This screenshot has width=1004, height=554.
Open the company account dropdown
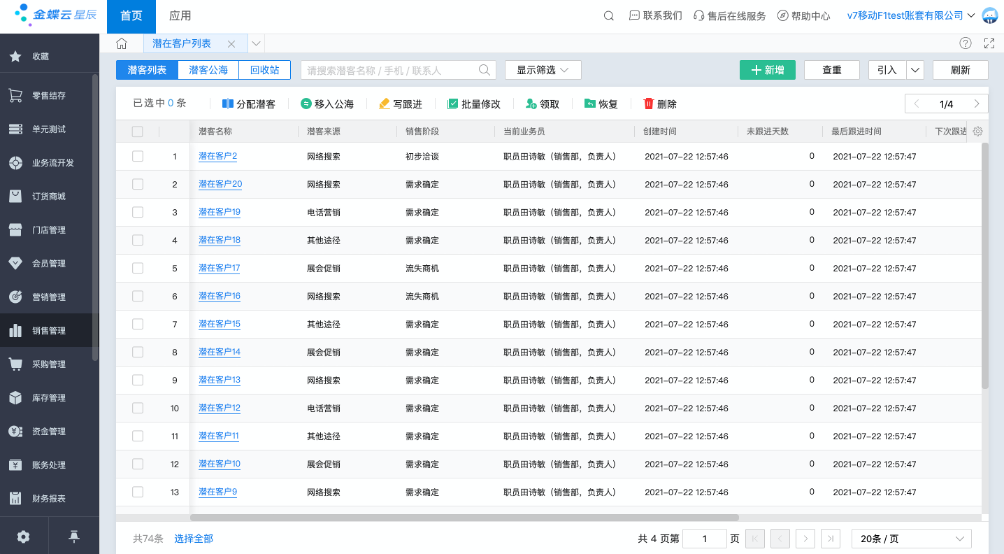point(911,15)
